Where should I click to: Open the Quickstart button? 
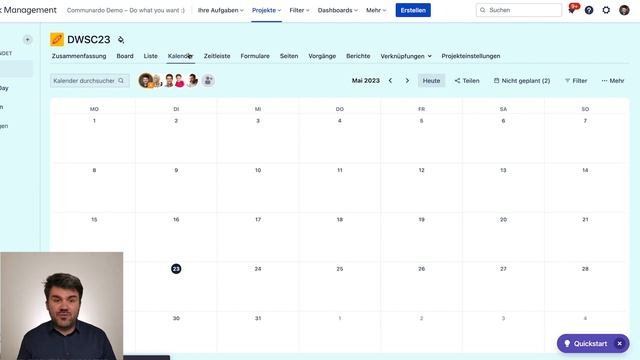click(586, 344)
